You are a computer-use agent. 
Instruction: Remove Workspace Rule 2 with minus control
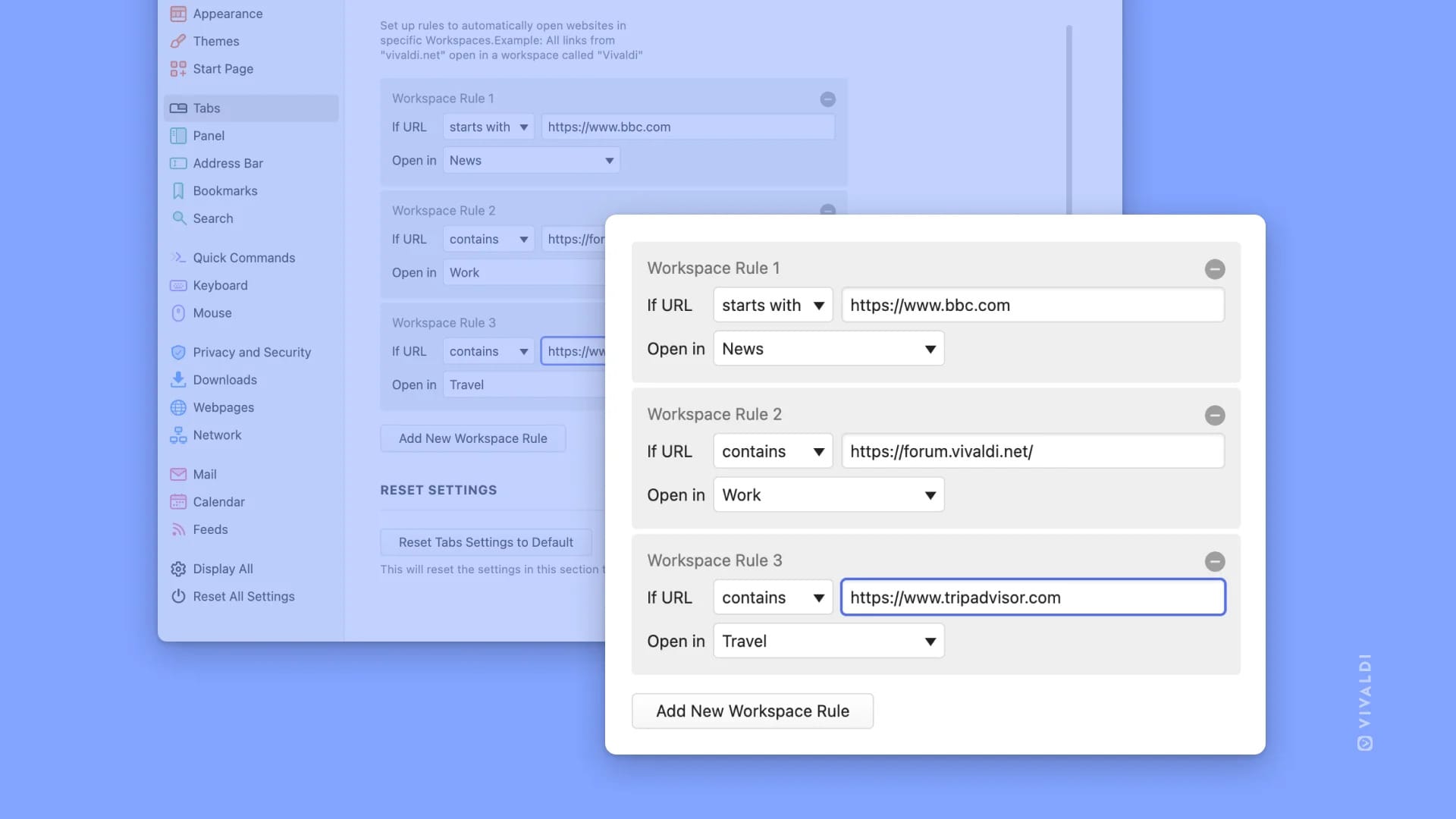point(1216,416)
